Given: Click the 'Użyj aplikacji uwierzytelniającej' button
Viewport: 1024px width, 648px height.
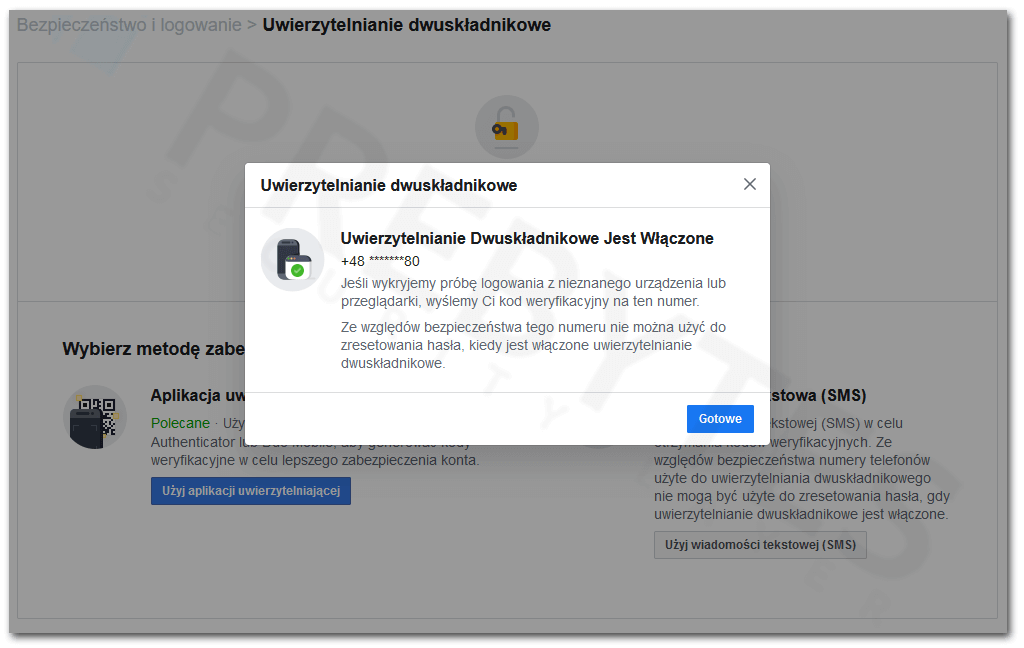Looking at the screenshot, I should click(x=251, y=491).
